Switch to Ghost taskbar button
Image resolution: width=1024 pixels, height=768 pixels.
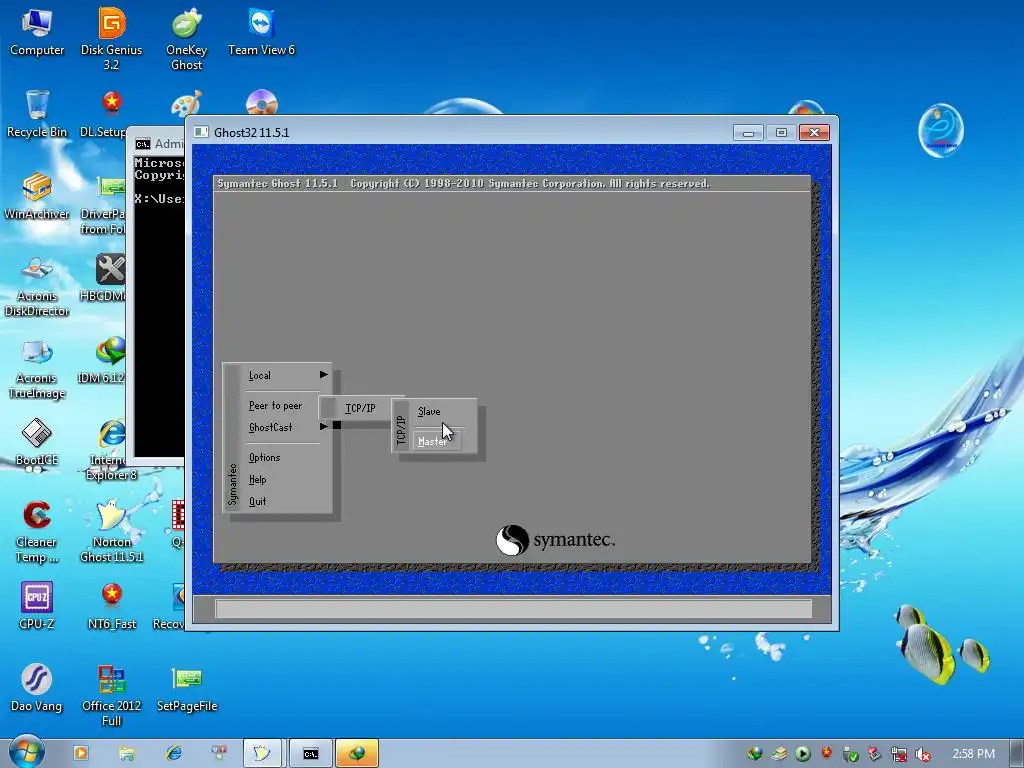263,754
